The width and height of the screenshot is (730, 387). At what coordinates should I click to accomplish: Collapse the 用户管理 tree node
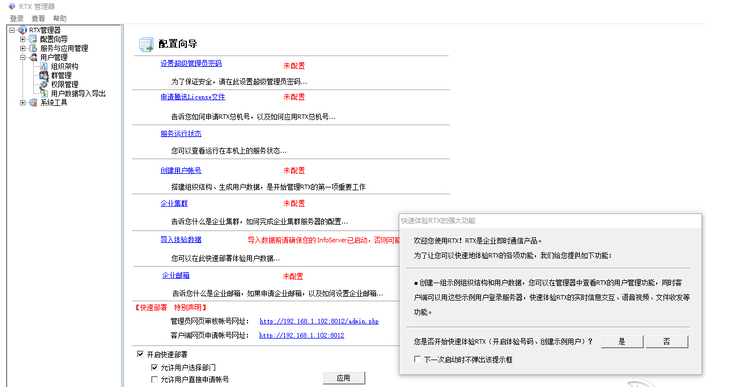pos(23,57)
